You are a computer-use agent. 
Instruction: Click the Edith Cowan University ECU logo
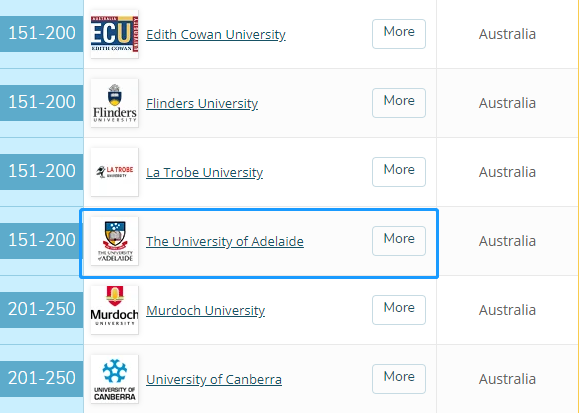114,34
